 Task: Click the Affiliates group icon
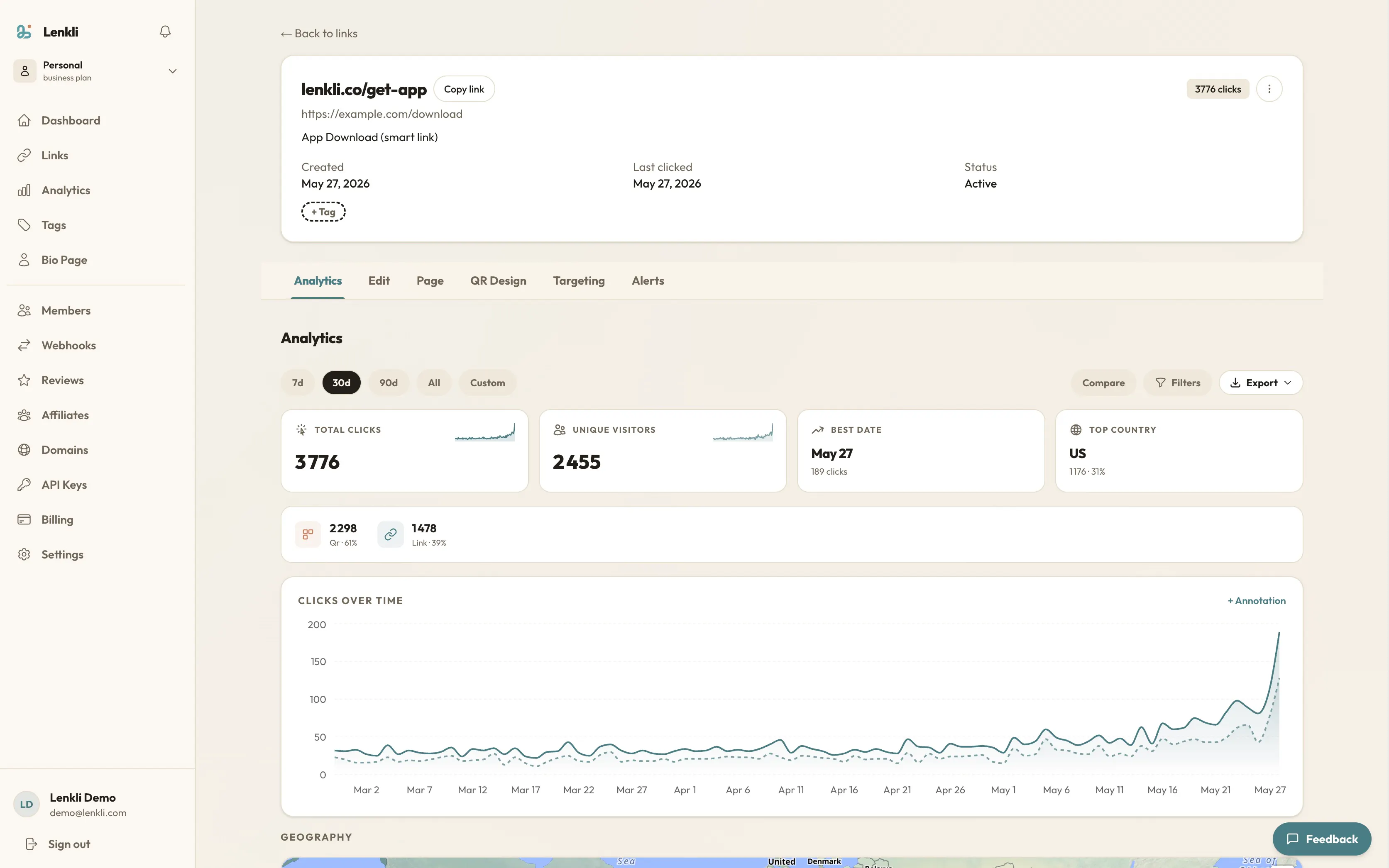[x=24, y=415]
